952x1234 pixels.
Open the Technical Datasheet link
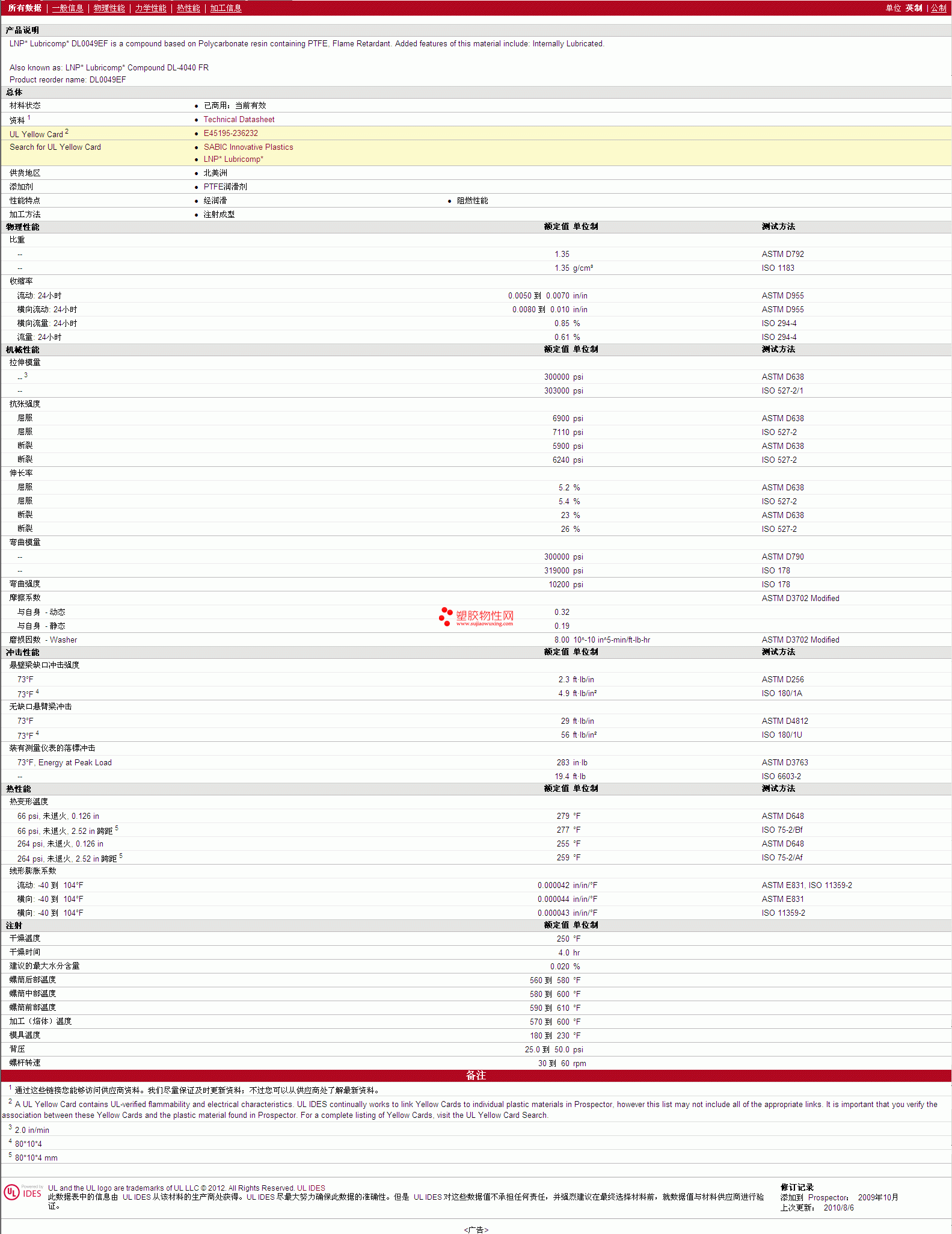tap(239, 120)
